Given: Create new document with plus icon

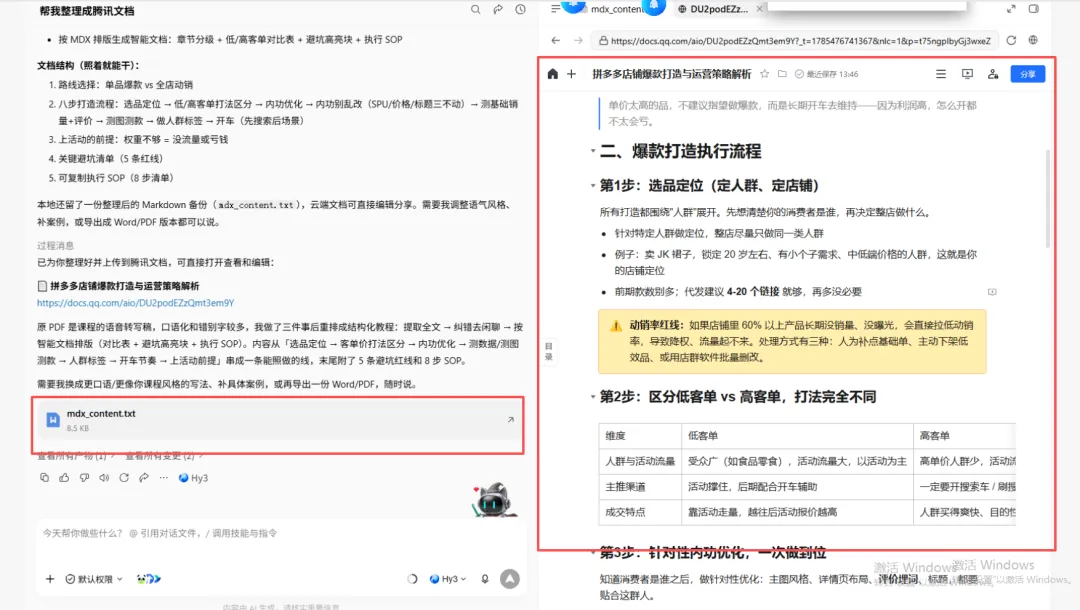Looking at the screenshot, I should [572, 74].
